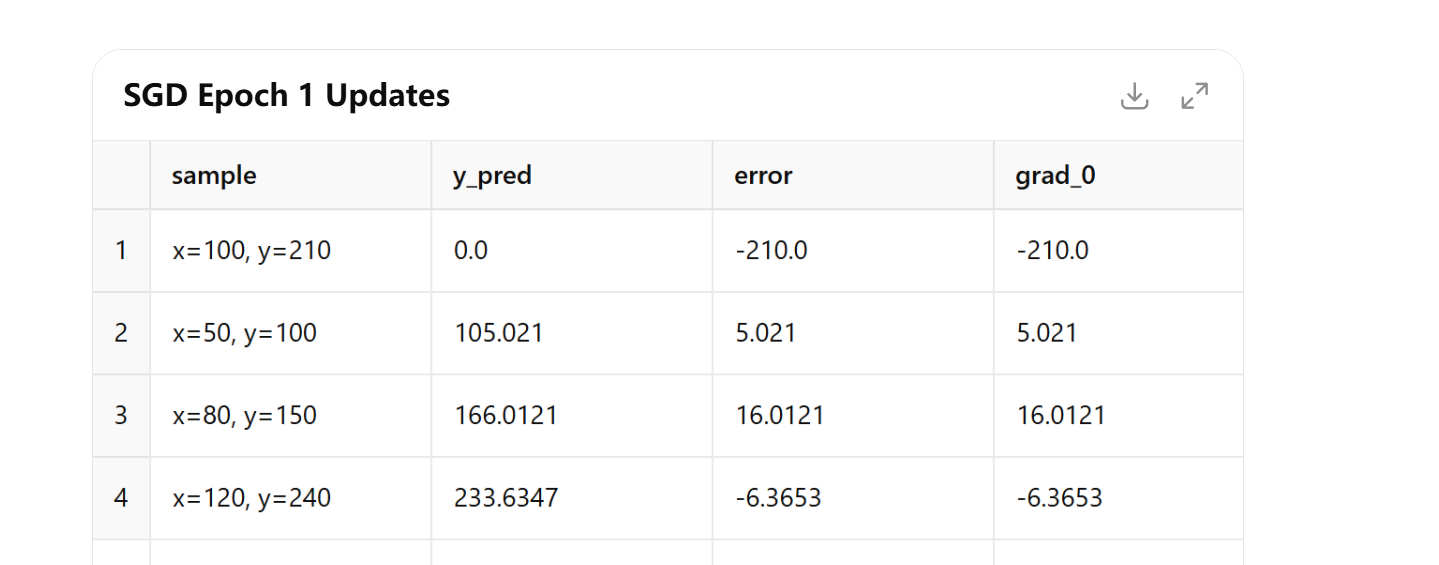Select the y_pred value 166.0121
Viewport: 1439px width, 565px height.
(505, 415)
